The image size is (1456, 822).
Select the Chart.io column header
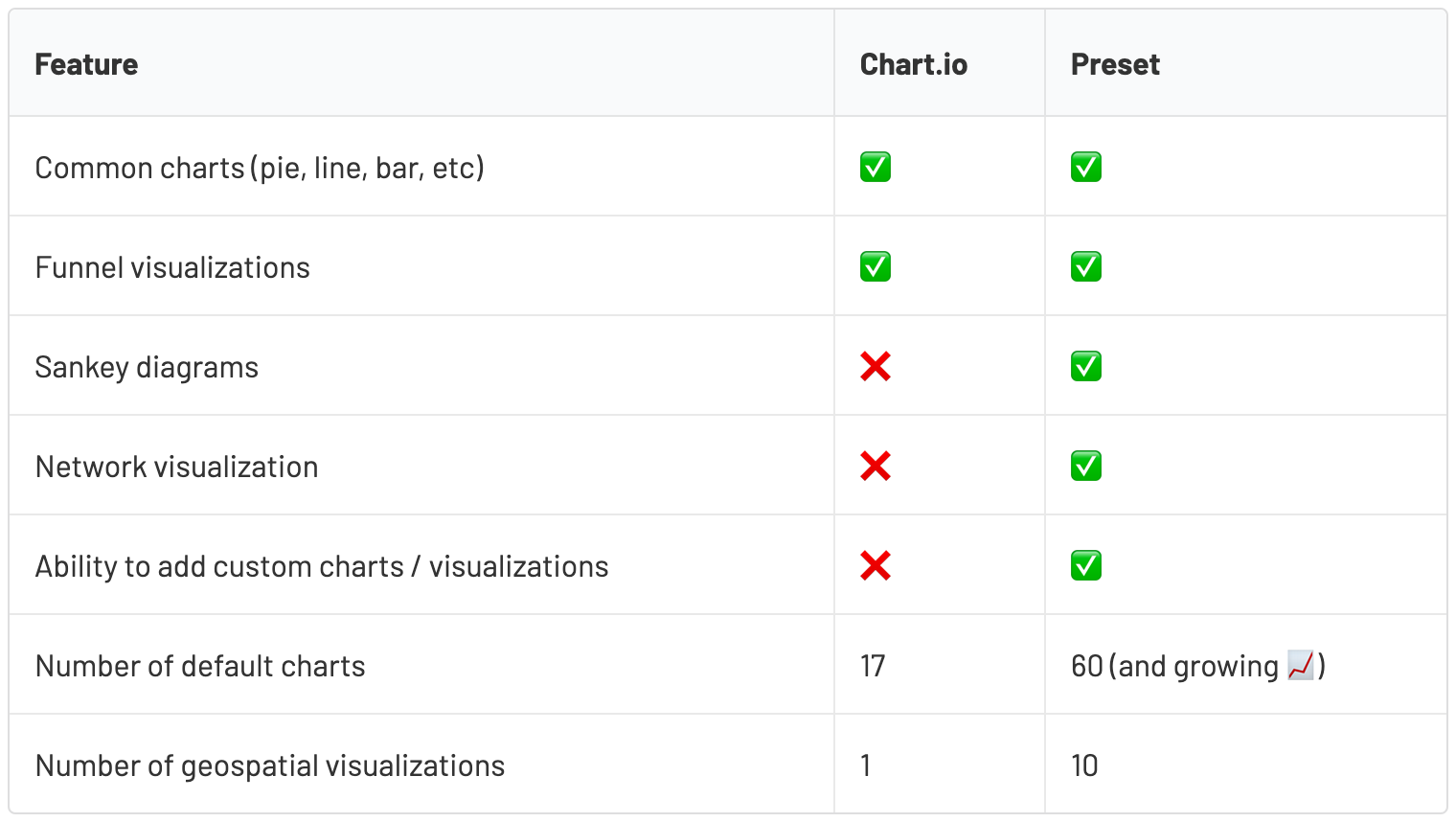coord(912,63)
